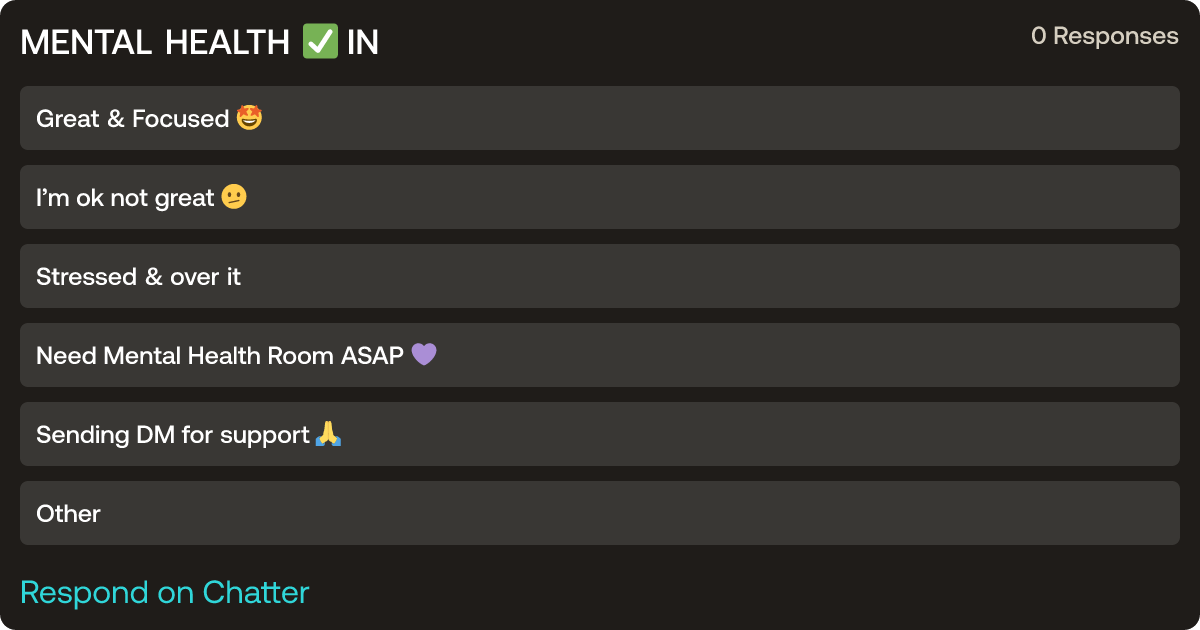Click the "MENTAL HEALTH" poll heading text

[x=155, y=43]
